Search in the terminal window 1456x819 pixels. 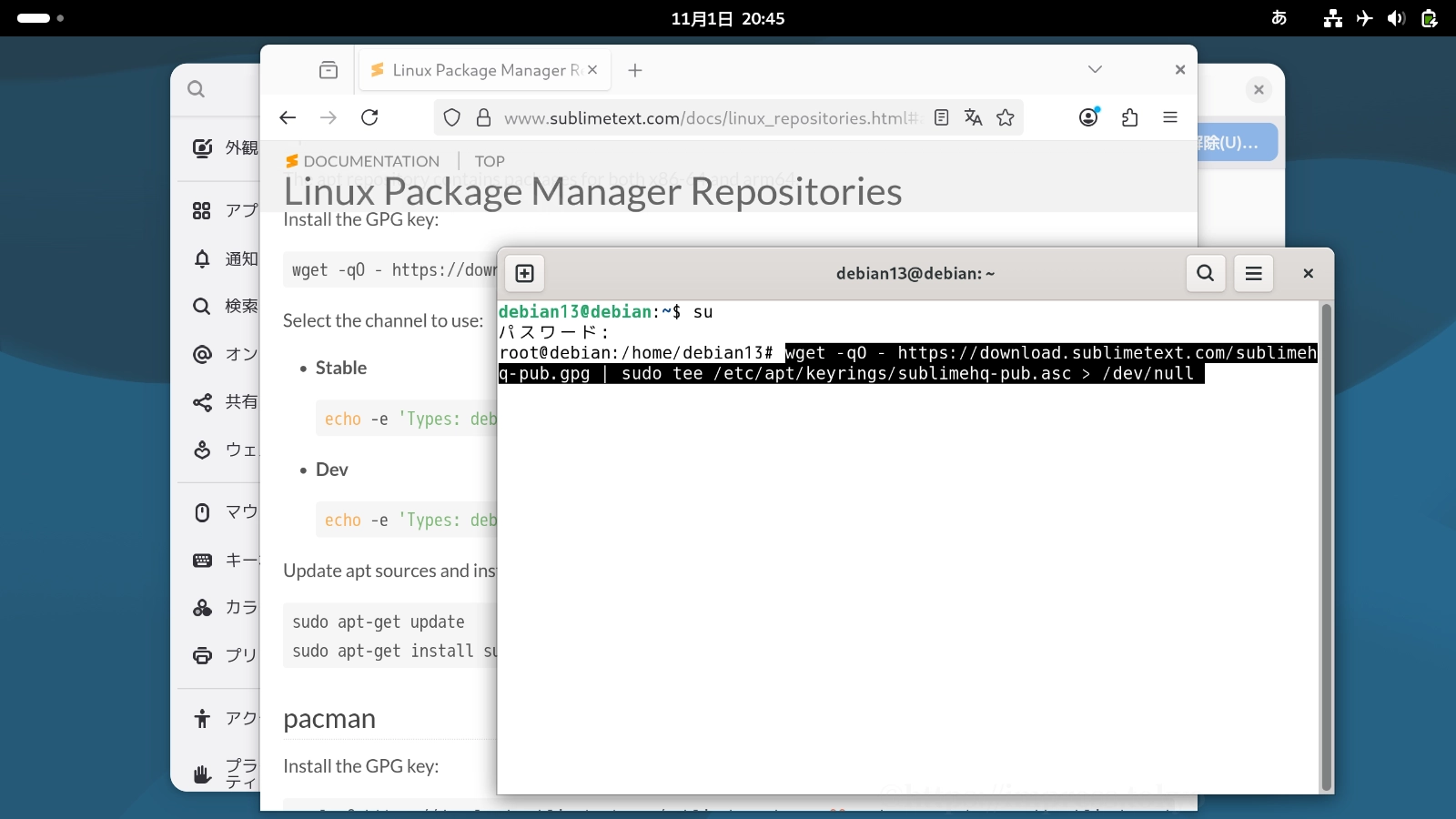(x=1206, y=273)
